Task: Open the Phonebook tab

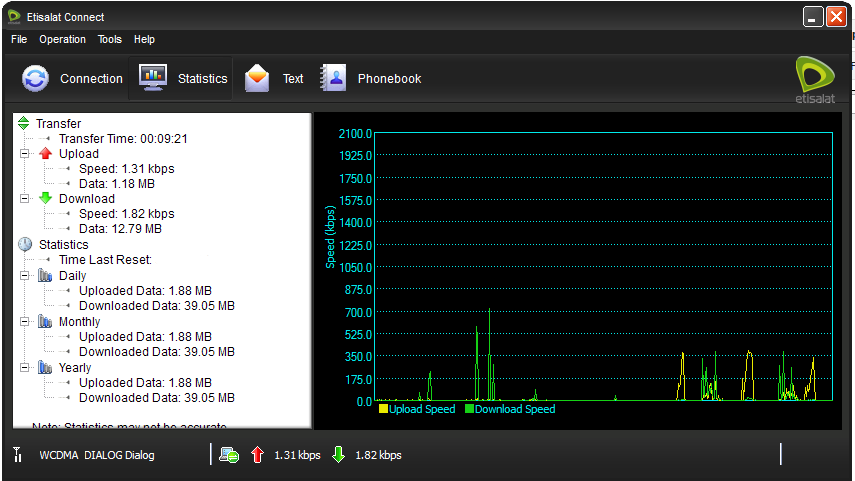Action: (x=371, y=79)
